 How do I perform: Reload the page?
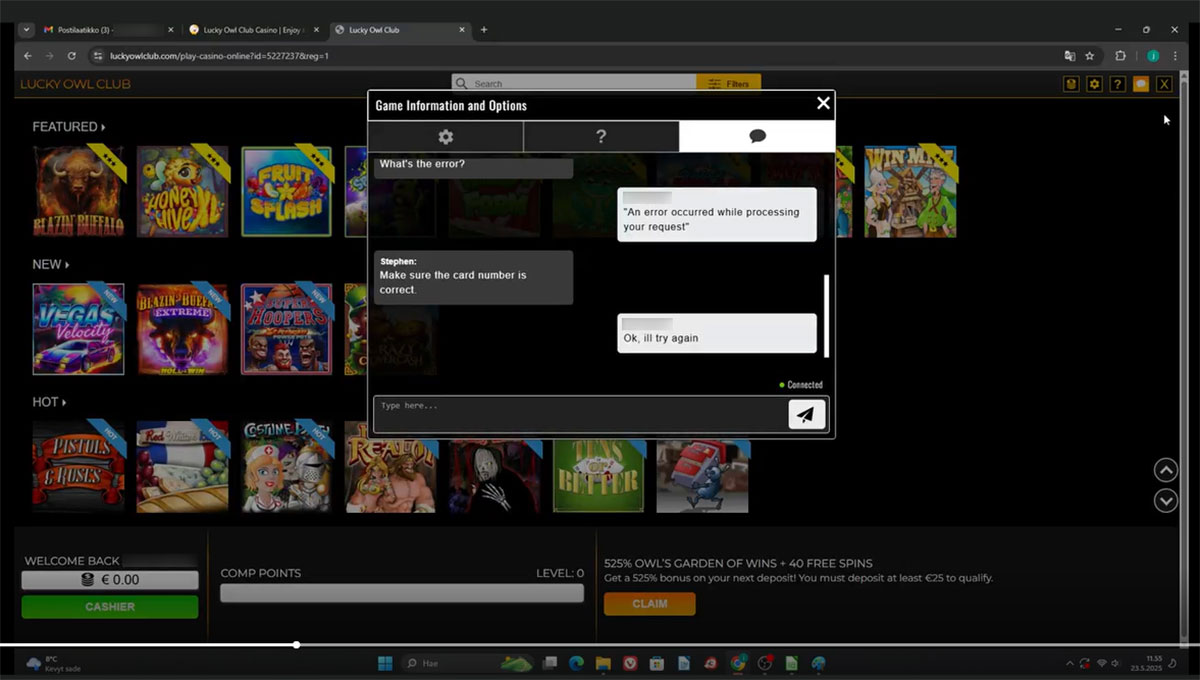click(x=72, y=56)
